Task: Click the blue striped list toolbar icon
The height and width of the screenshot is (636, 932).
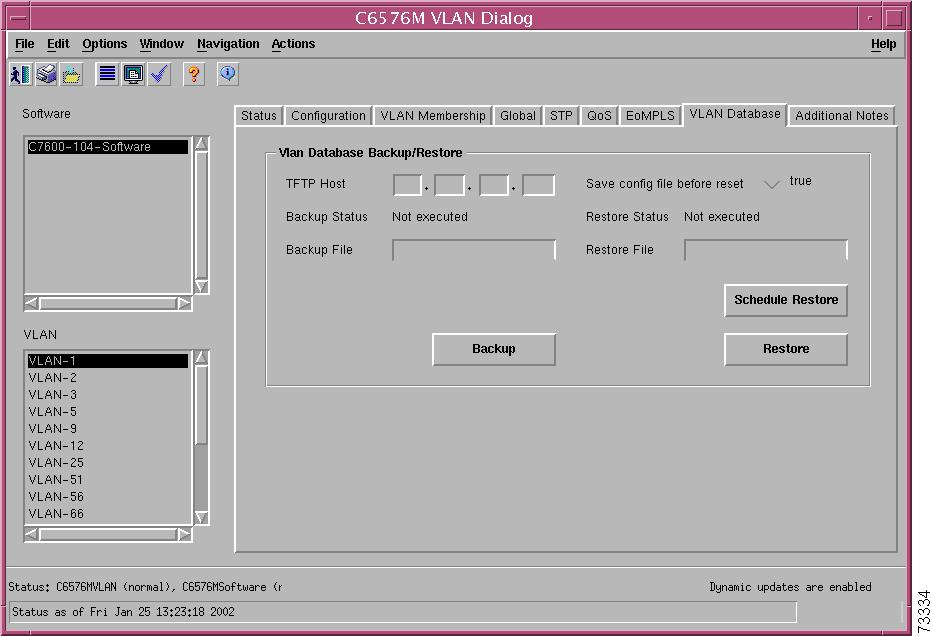Action: click(x=107, y=74)
